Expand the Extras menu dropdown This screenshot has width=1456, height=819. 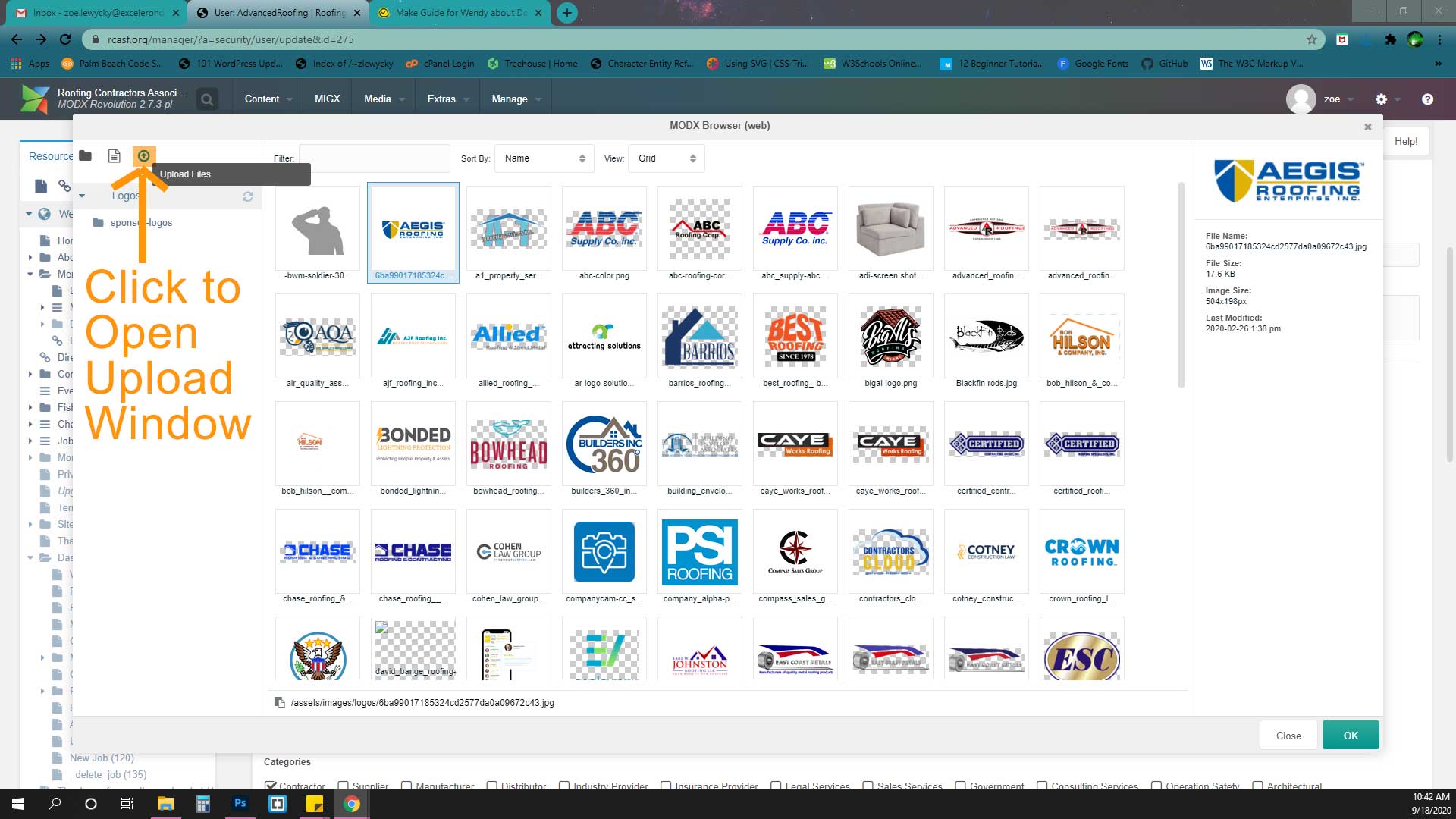pos(448,99)
